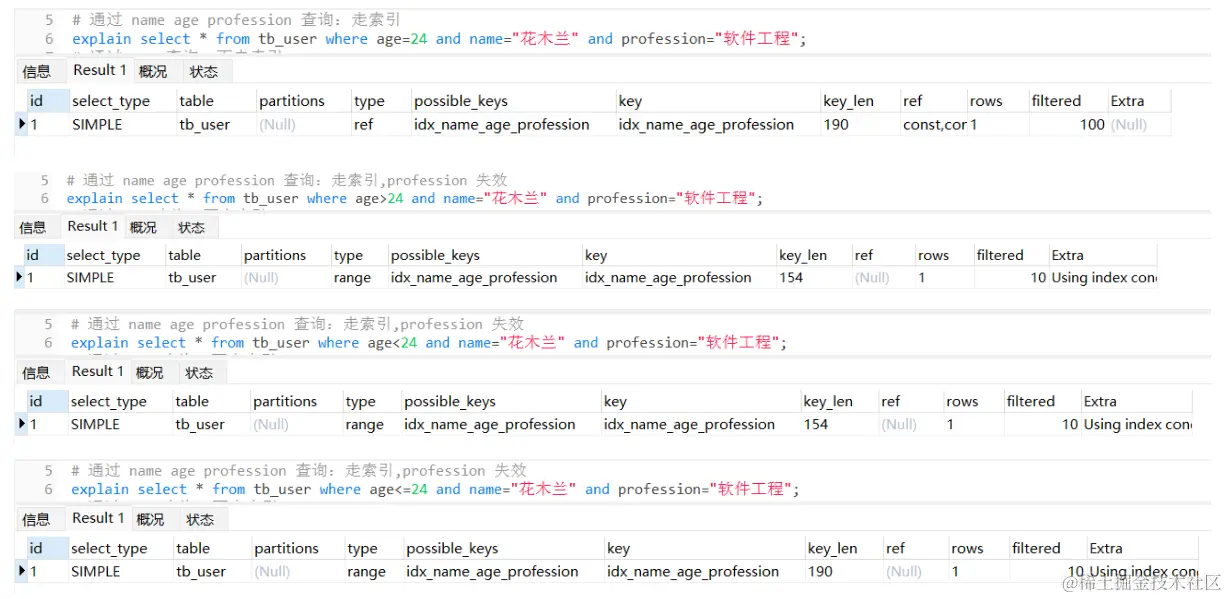Click 'Using index con' Extra cell in age>24 result
This screenshot has width=1228, height=599.
[1104, 278]
